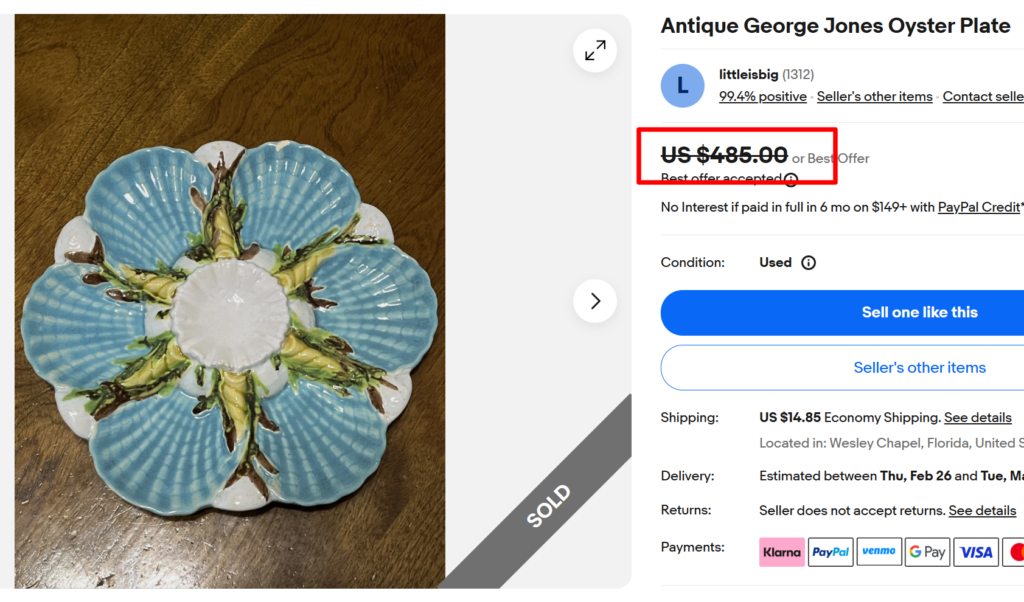View the 99.4% positive feedback link

pos(762,96)
